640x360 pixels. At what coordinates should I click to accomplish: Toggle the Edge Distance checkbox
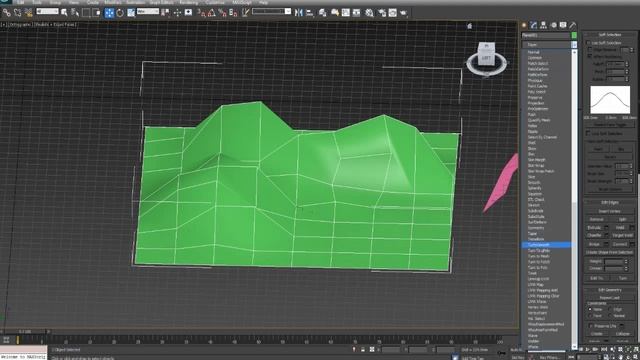tap(589, 50)
